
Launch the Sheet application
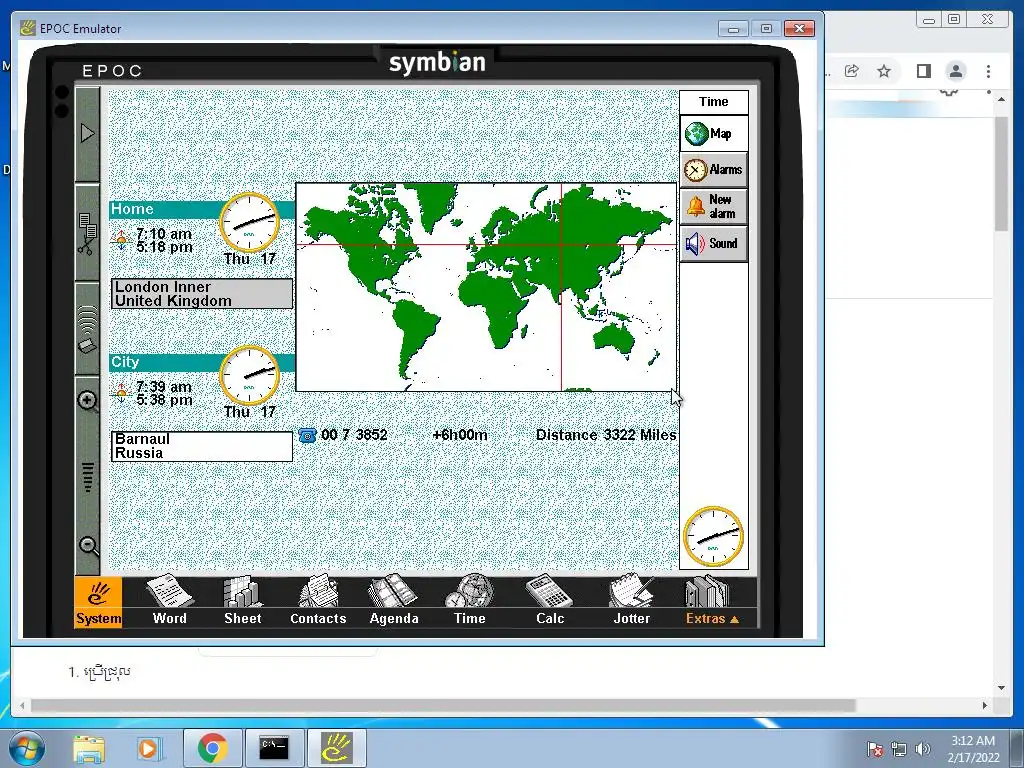point(242,601)
